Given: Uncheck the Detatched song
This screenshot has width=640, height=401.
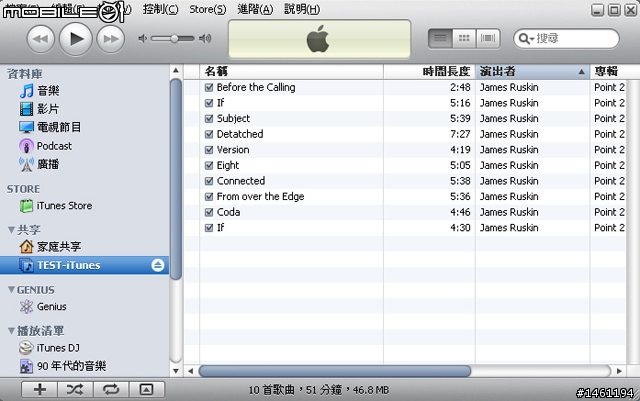Looking at the screenshot, I should click(x=209, y=134).
